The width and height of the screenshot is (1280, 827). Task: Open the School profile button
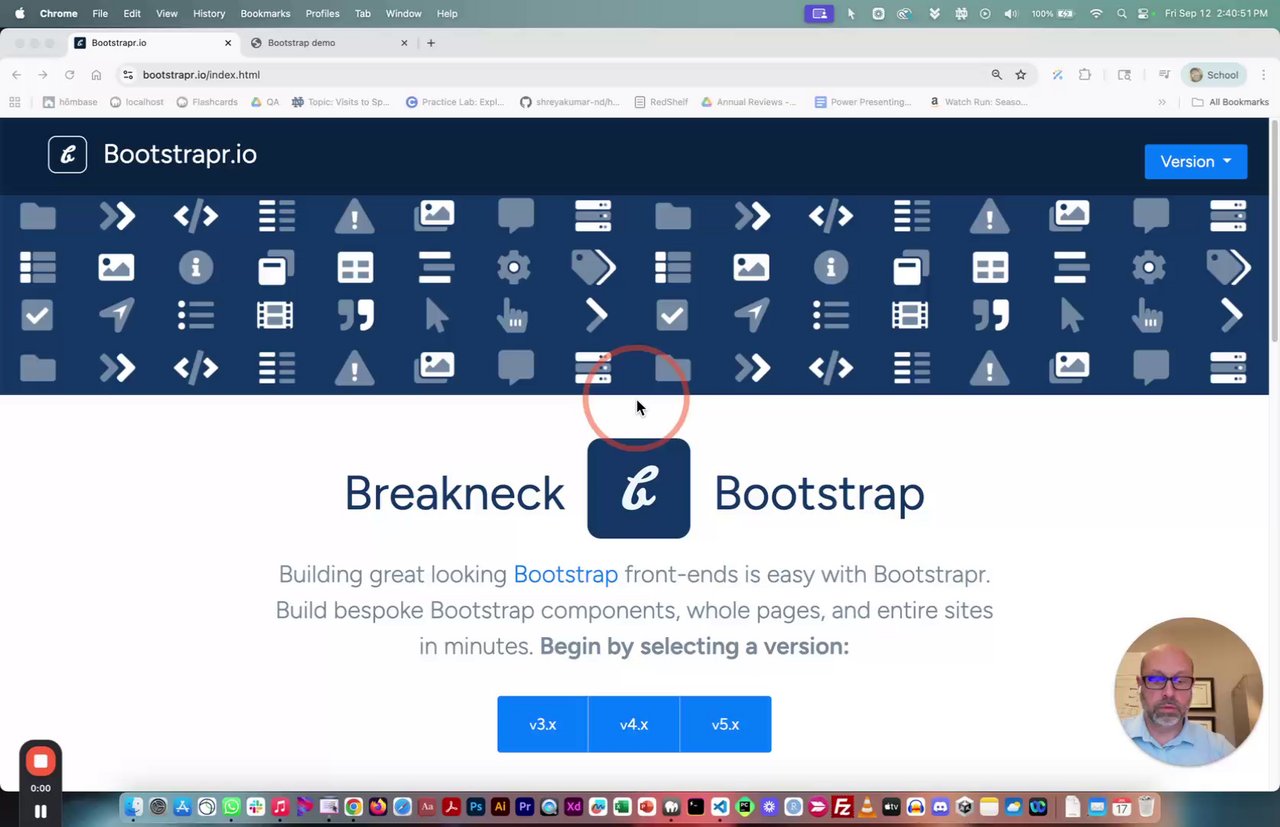coord(1213,75)
